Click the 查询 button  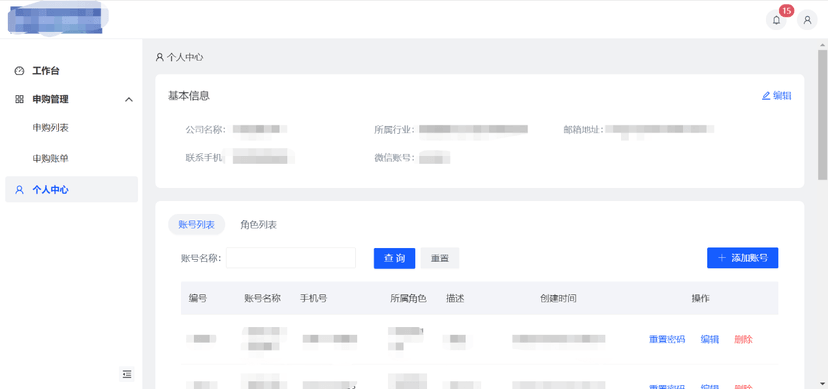click(394, 259)
